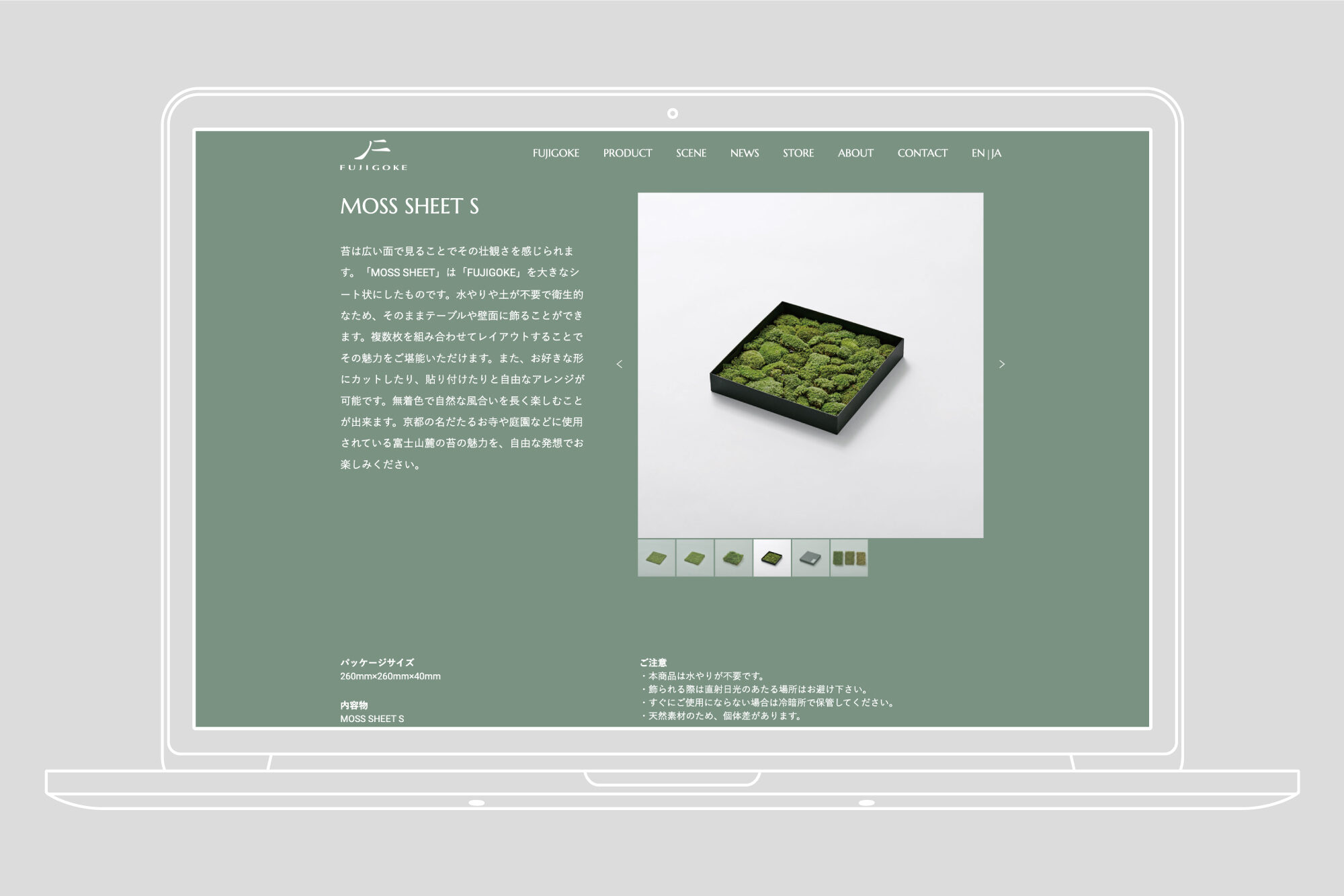Go to the PRODUCT page

[627, 153]
